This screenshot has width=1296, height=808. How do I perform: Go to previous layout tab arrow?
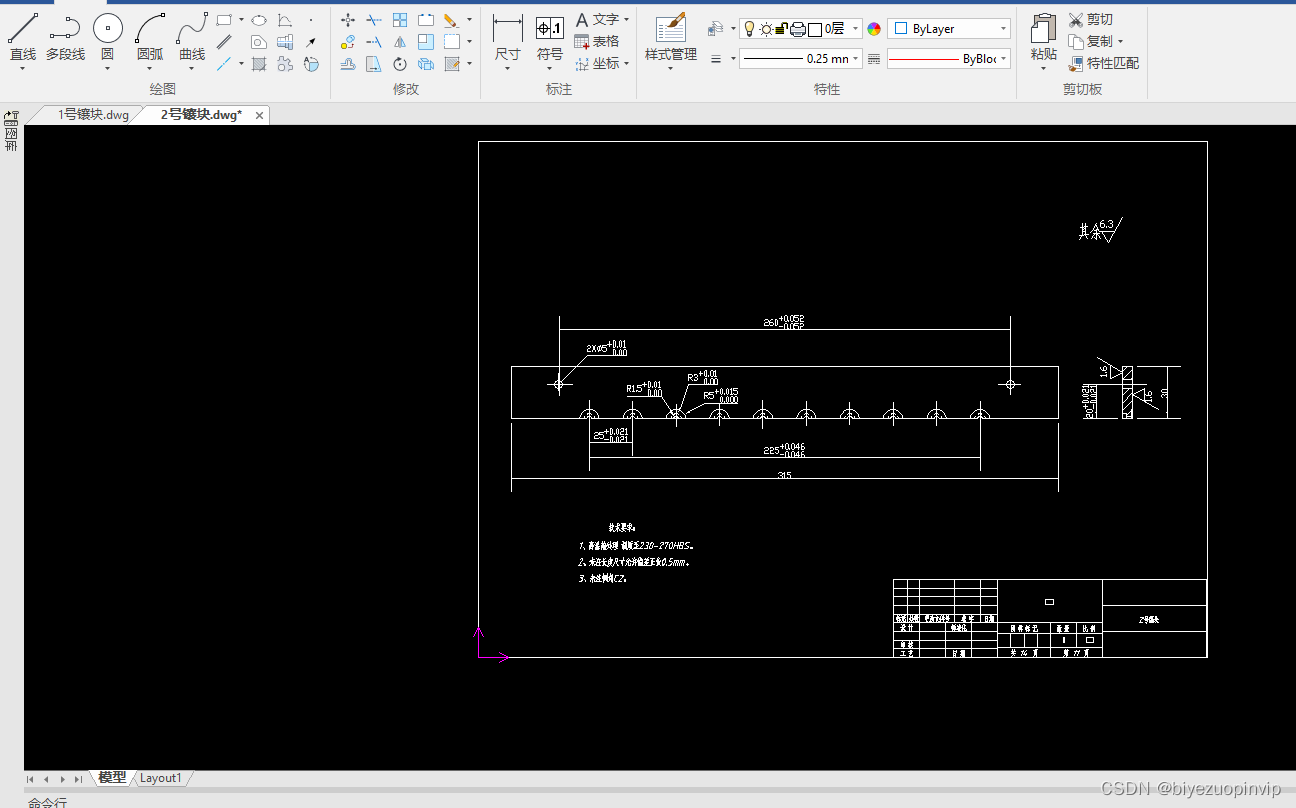coord(46,779)
